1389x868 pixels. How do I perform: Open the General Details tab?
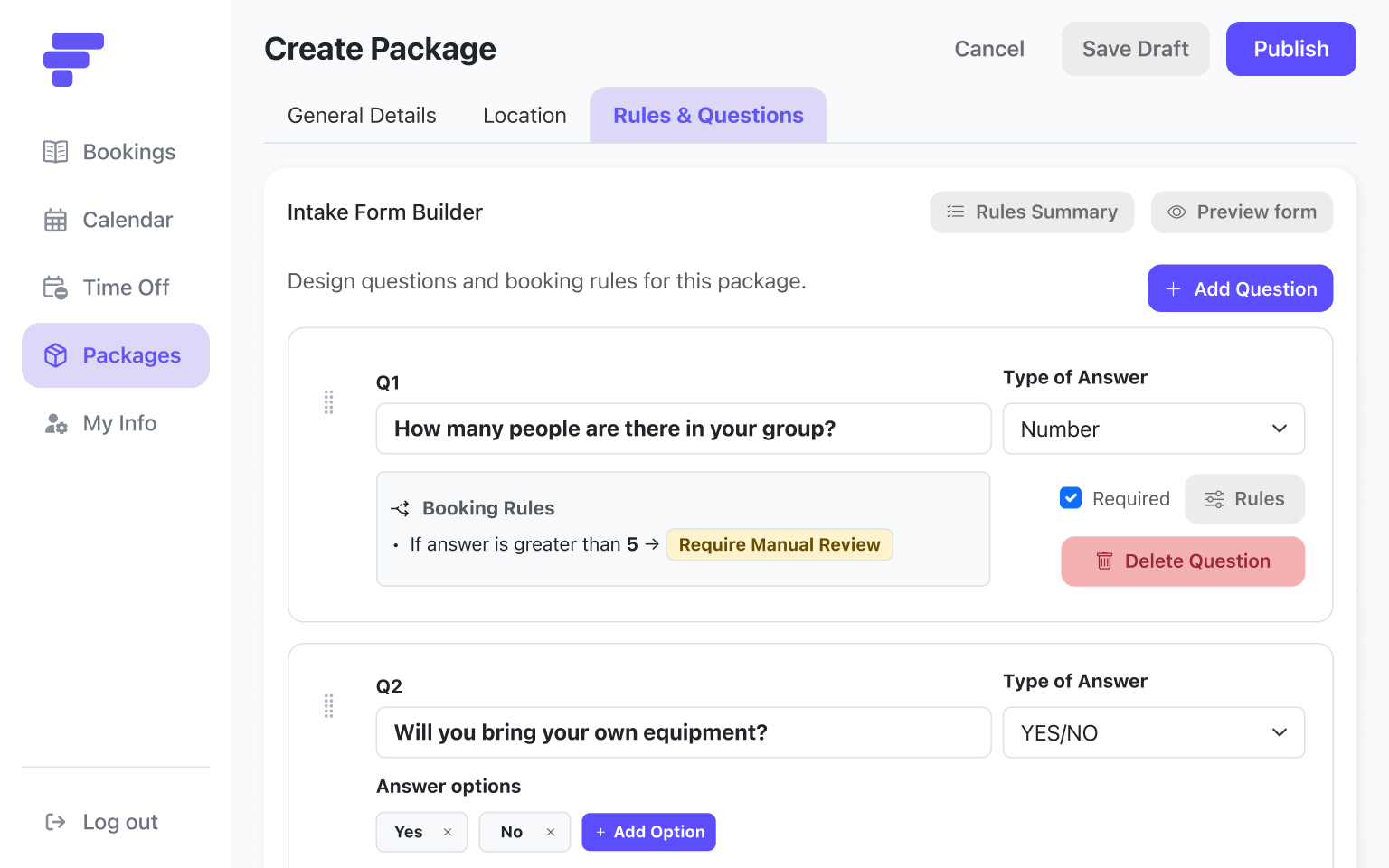click(x=362, y=116)
